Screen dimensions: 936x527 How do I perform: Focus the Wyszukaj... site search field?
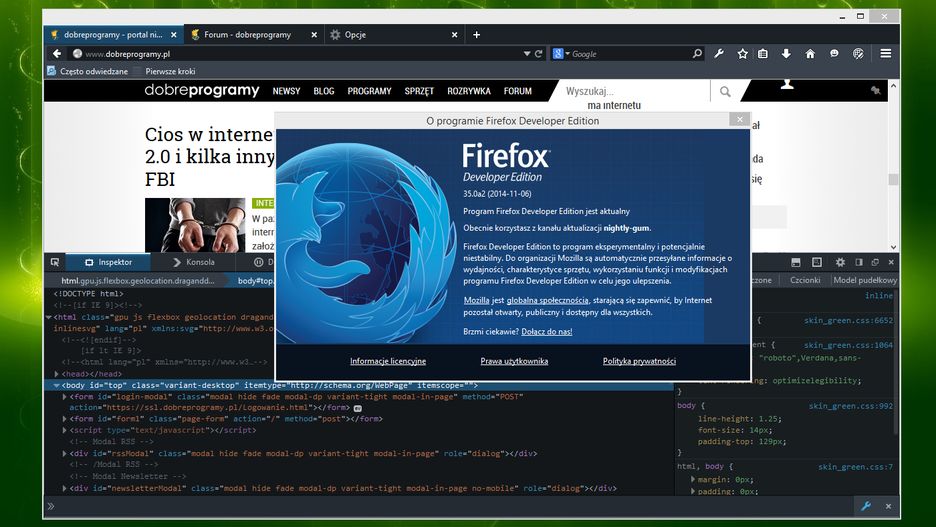pyautogui.click(x=634, y=91)
